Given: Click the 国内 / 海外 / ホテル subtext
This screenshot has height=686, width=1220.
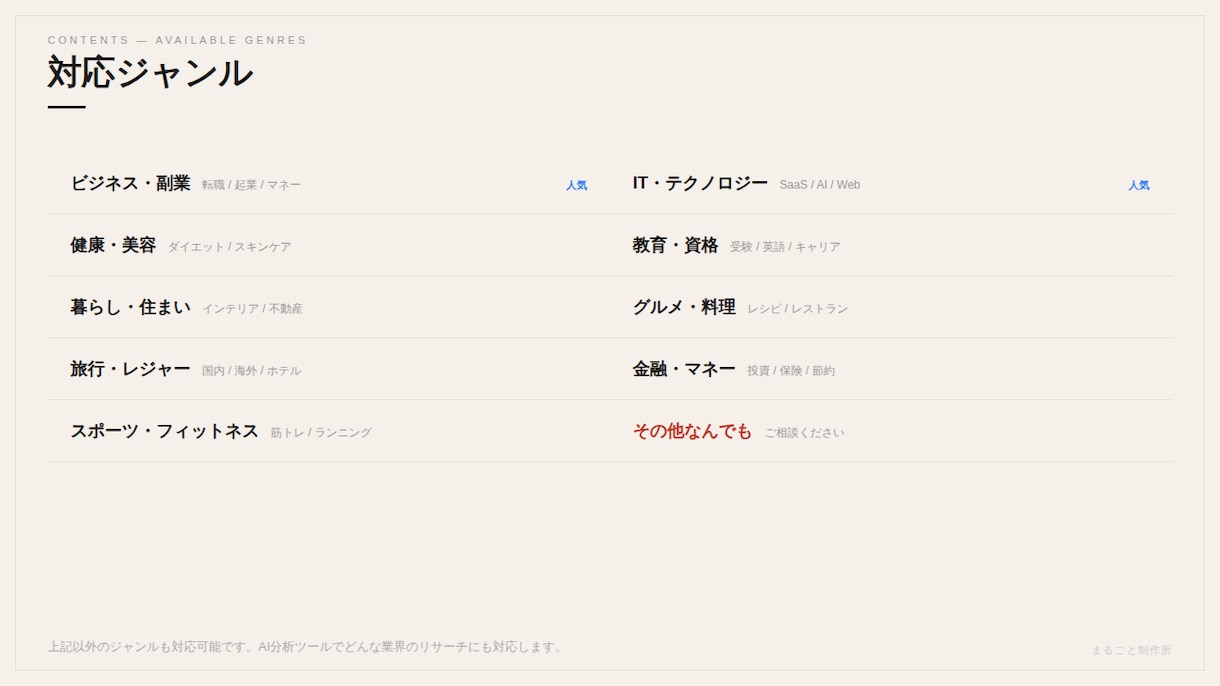Looking at the screenshot, I should [x=251, y=371].
